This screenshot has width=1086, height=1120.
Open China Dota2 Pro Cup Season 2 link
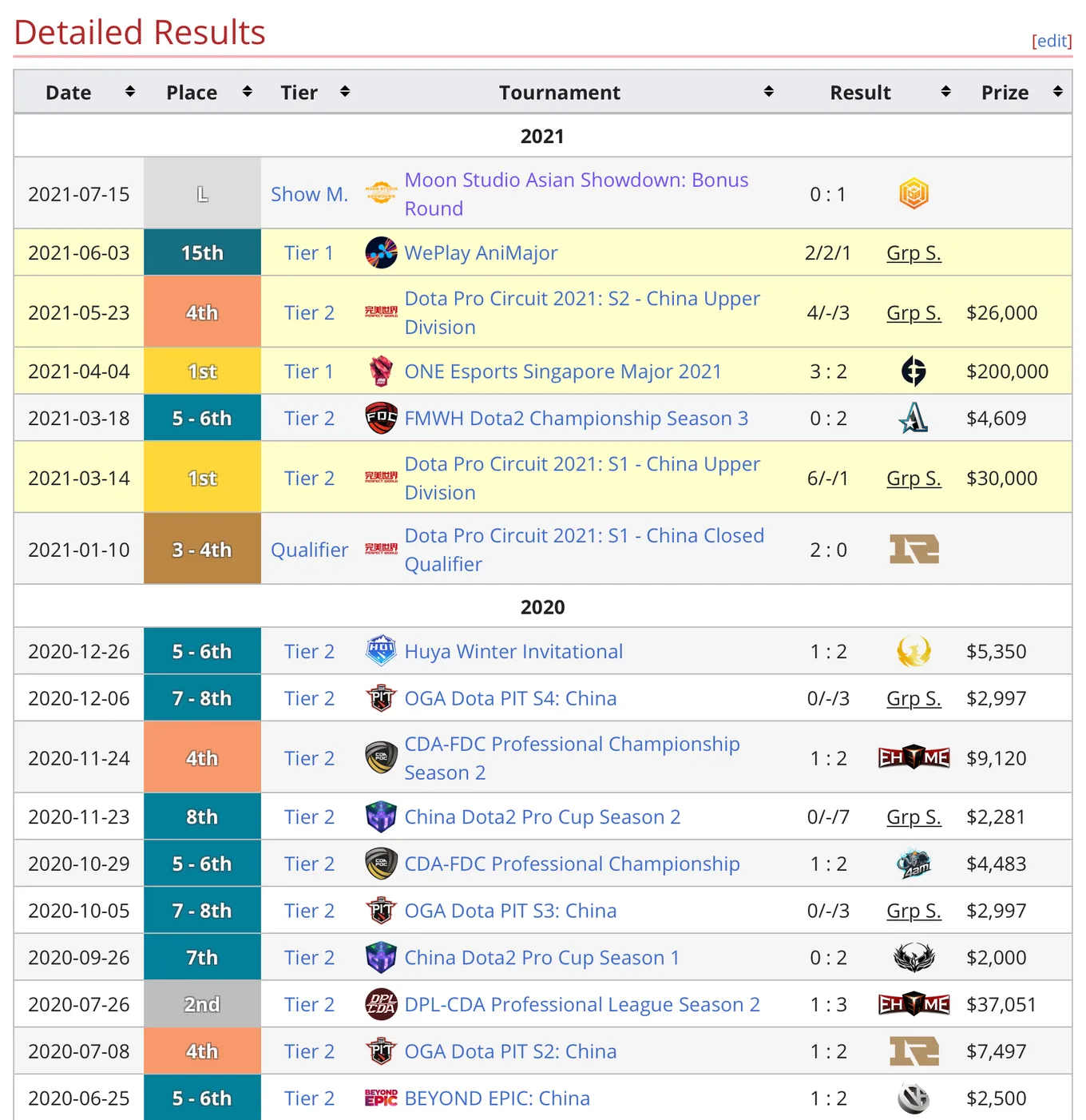click(542, 817)
